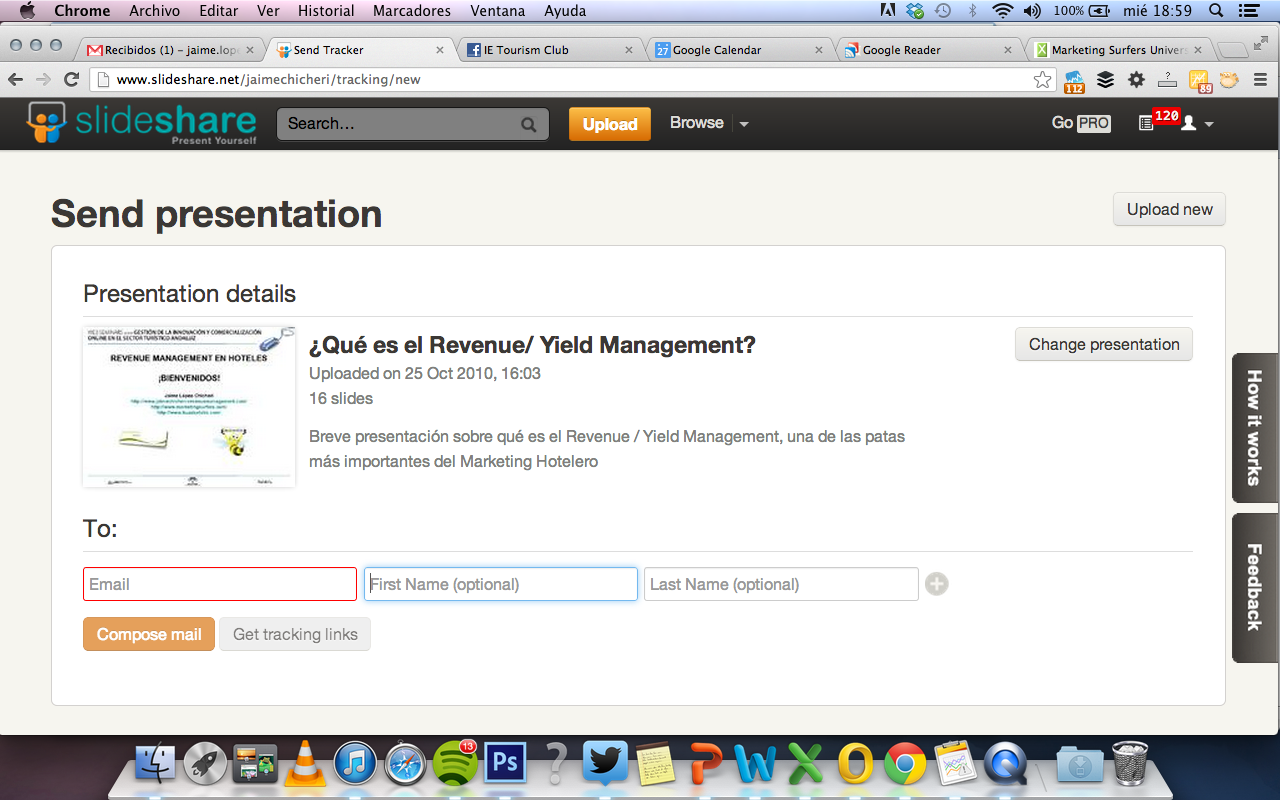Reload the current page

71,79
